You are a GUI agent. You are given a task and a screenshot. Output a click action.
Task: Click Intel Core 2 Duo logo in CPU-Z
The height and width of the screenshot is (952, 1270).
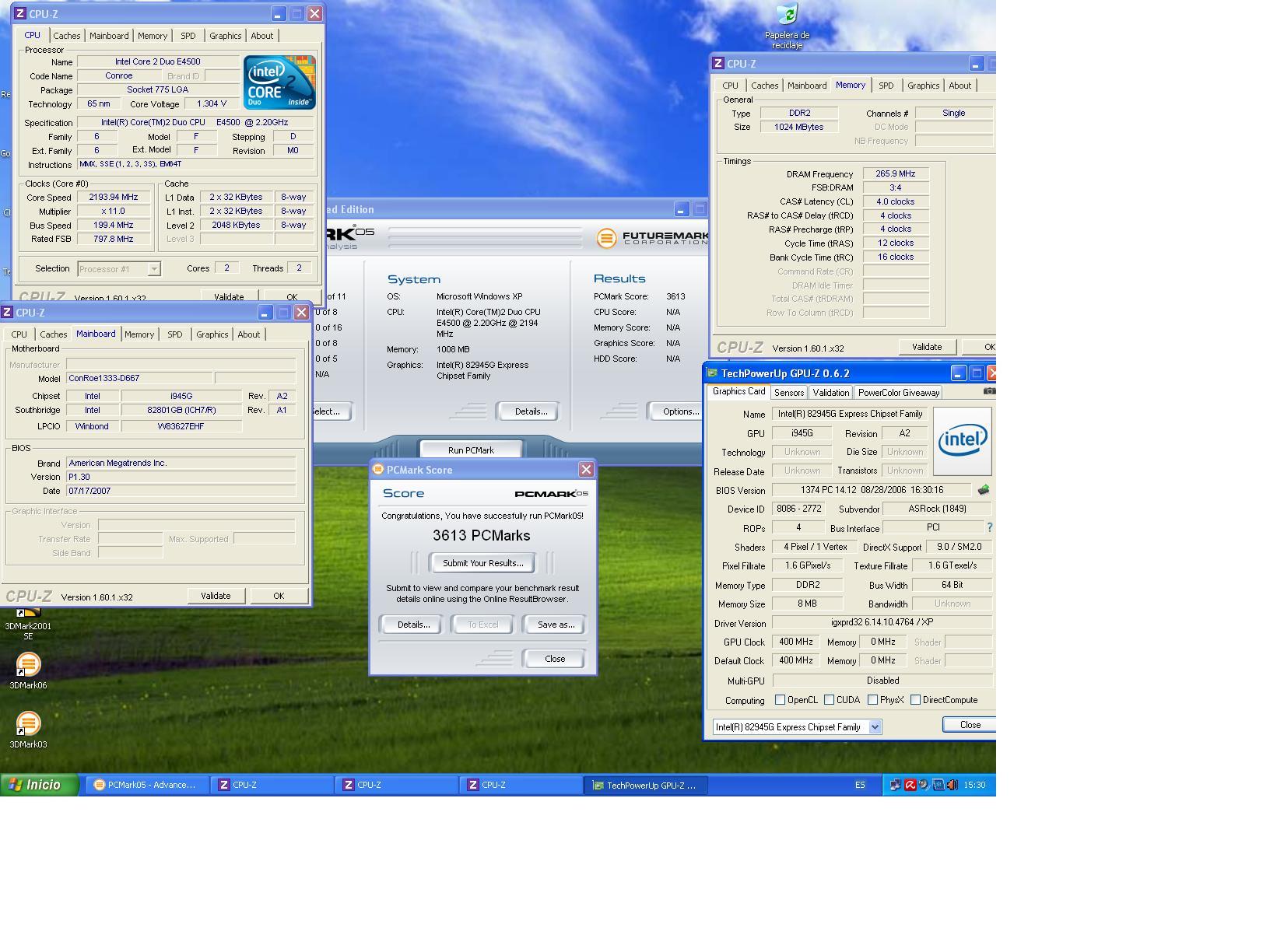pyautogui.click(x=279, y=82)
